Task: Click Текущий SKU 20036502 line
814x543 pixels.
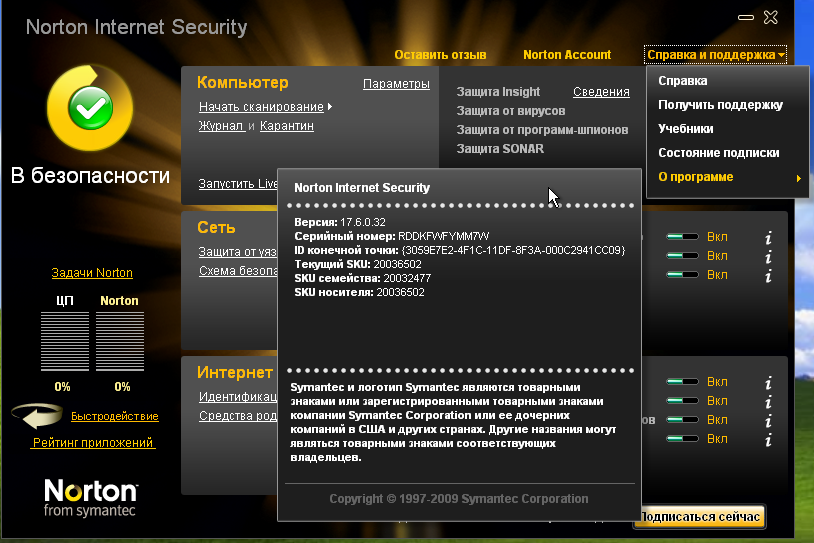Action: point(358,264)
